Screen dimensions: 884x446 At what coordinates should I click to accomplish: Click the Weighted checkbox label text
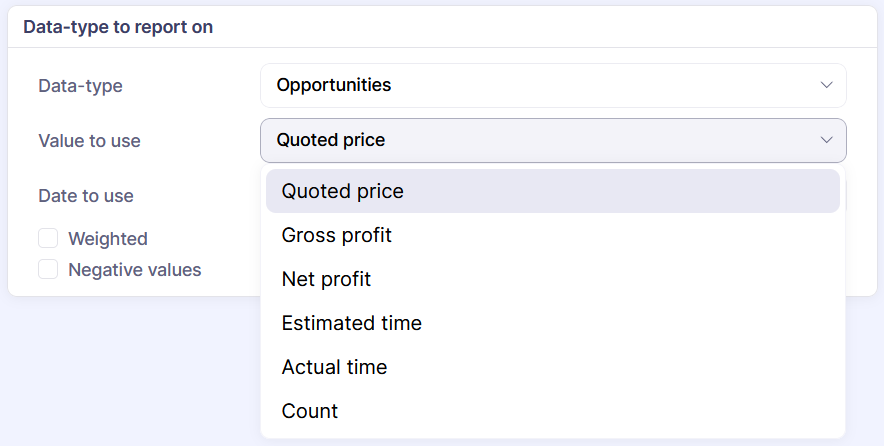click(108, 239)
